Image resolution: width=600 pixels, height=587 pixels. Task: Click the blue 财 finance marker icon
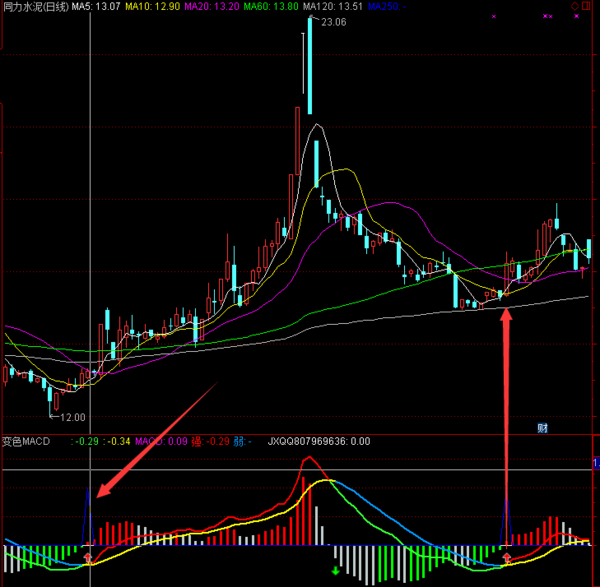pyautogui.click(x=541, y=427)
